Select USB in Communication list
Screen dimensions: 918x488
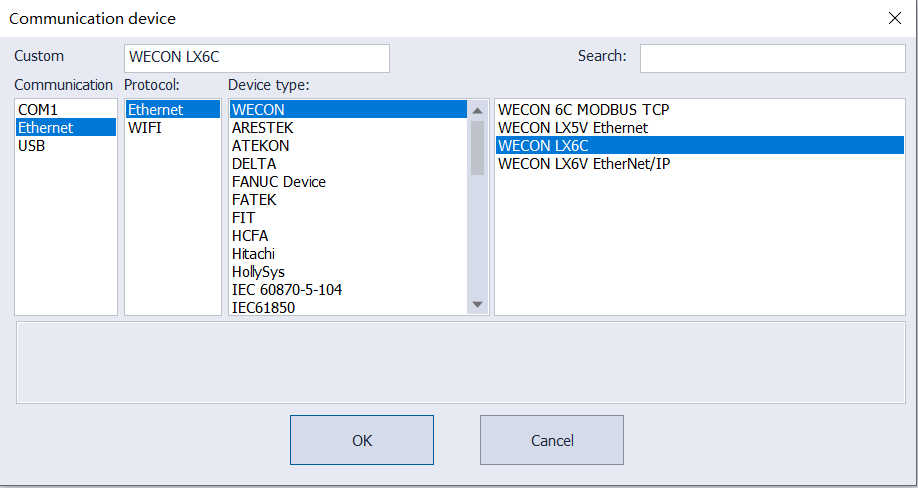pos(66,146)
